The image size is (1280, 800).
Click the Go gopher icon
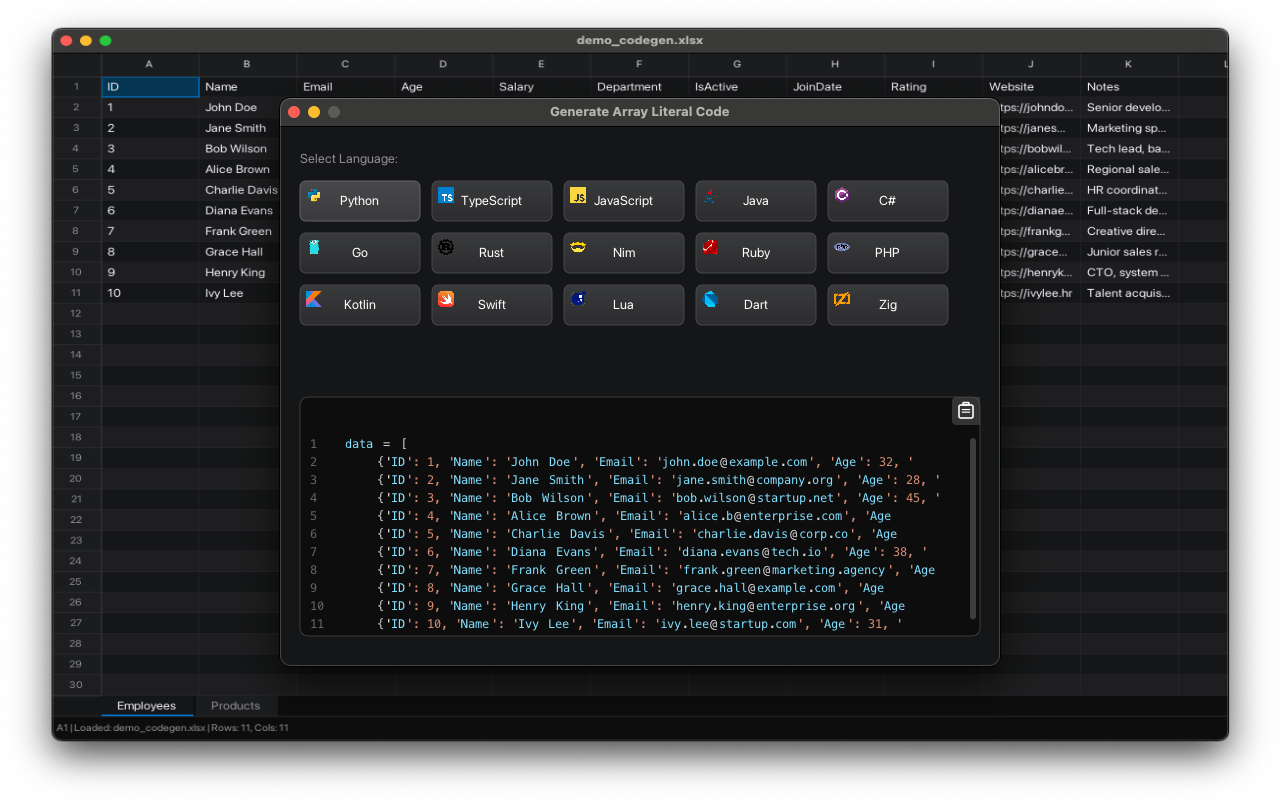point(314,247)
